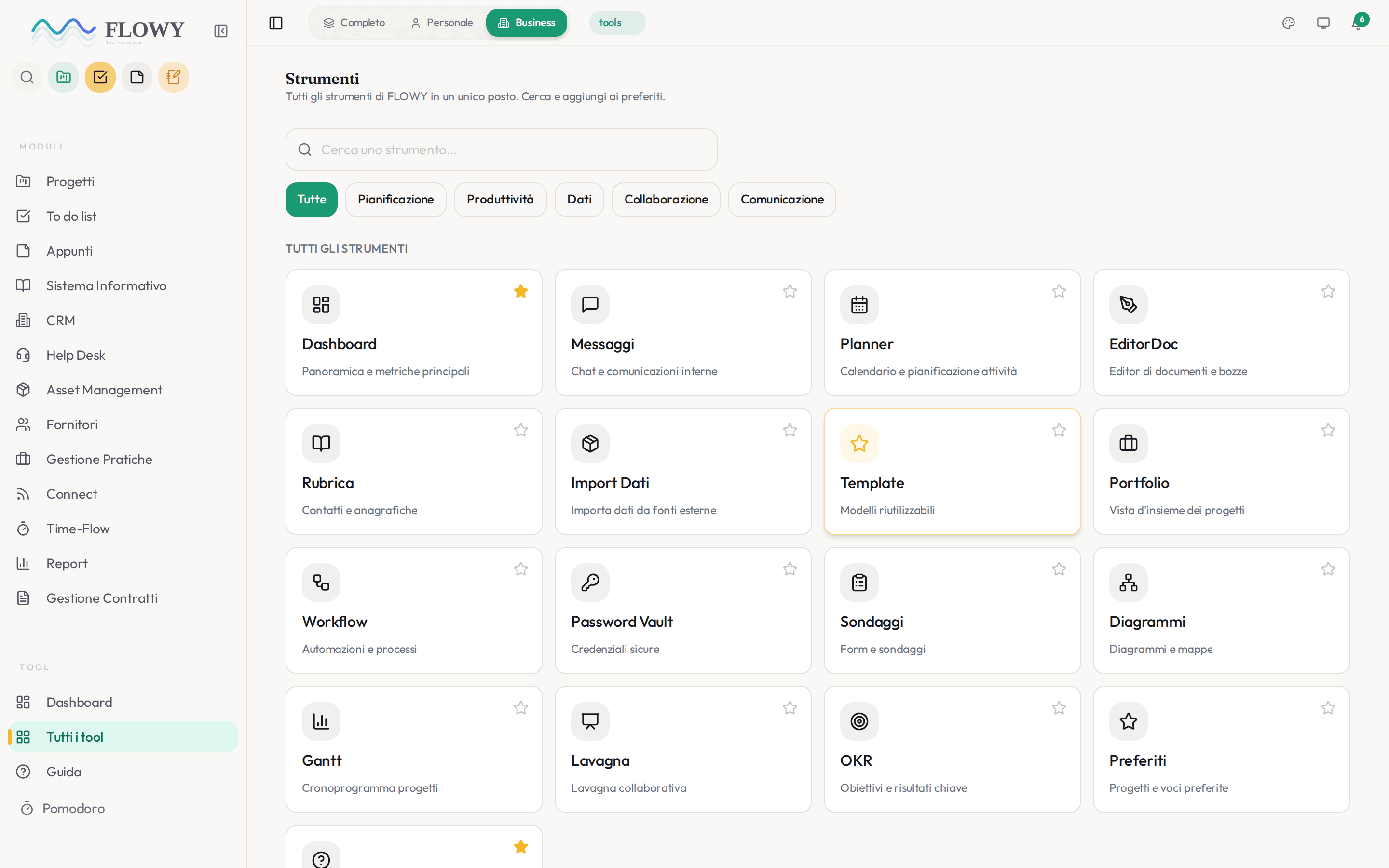Filter tools by Produttività
This screenshot has height=868, width=1389.
click(x=500, y=199)
